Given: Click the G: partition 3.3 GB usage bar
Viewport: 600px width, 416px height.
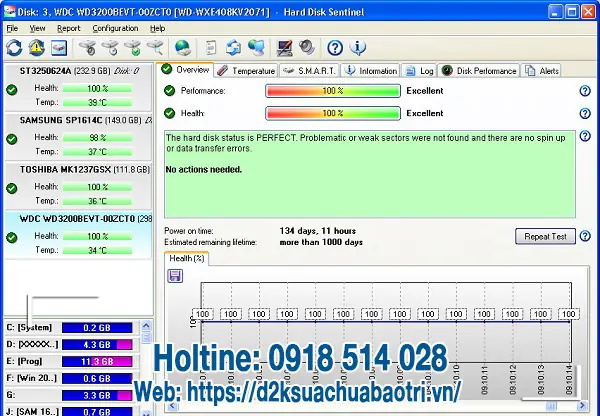Looking at the screenshot, I should click(97, 395).
